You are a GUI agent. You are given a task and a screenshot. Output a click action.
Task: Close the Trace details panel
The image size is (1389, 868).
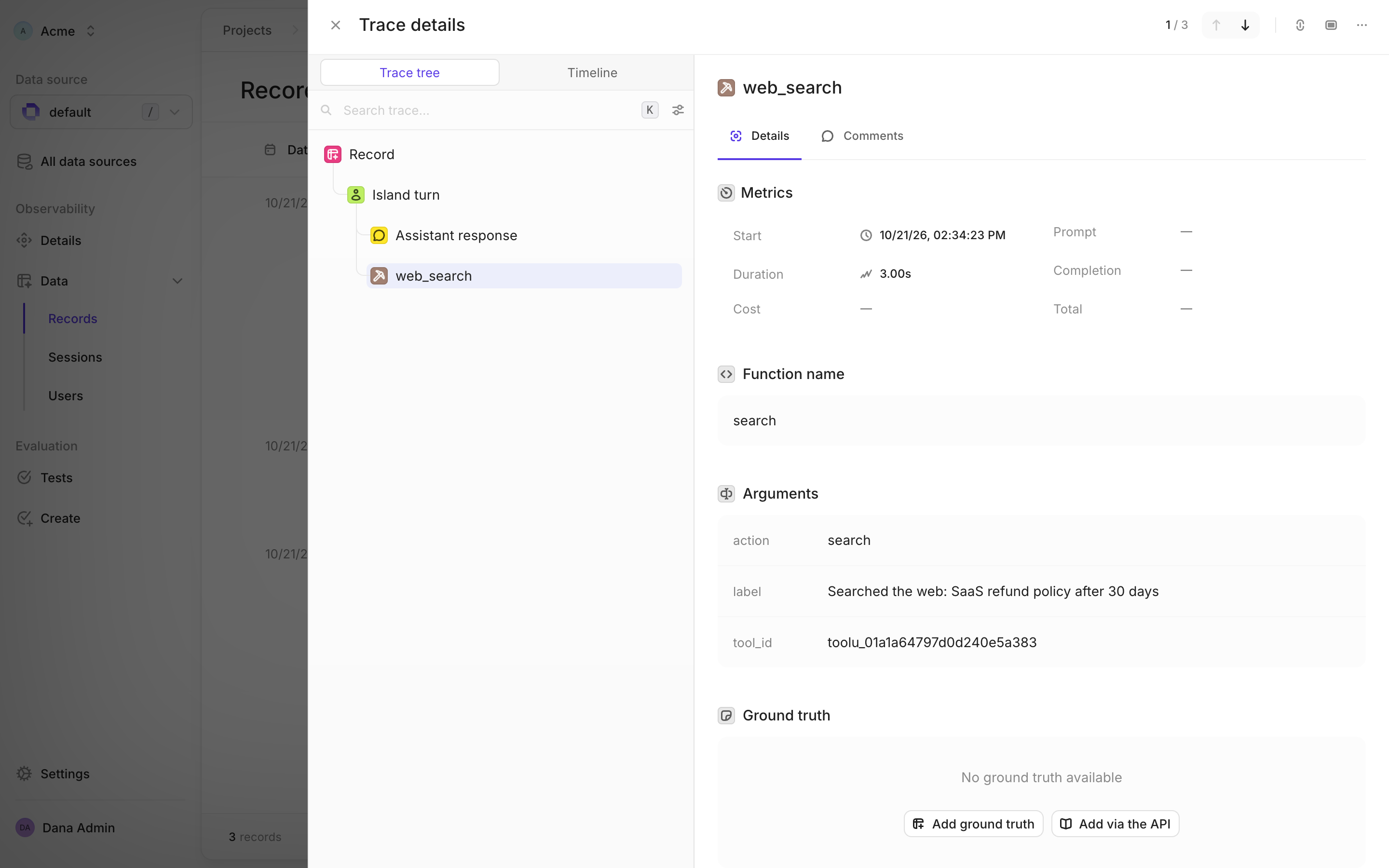pos(336,25)
